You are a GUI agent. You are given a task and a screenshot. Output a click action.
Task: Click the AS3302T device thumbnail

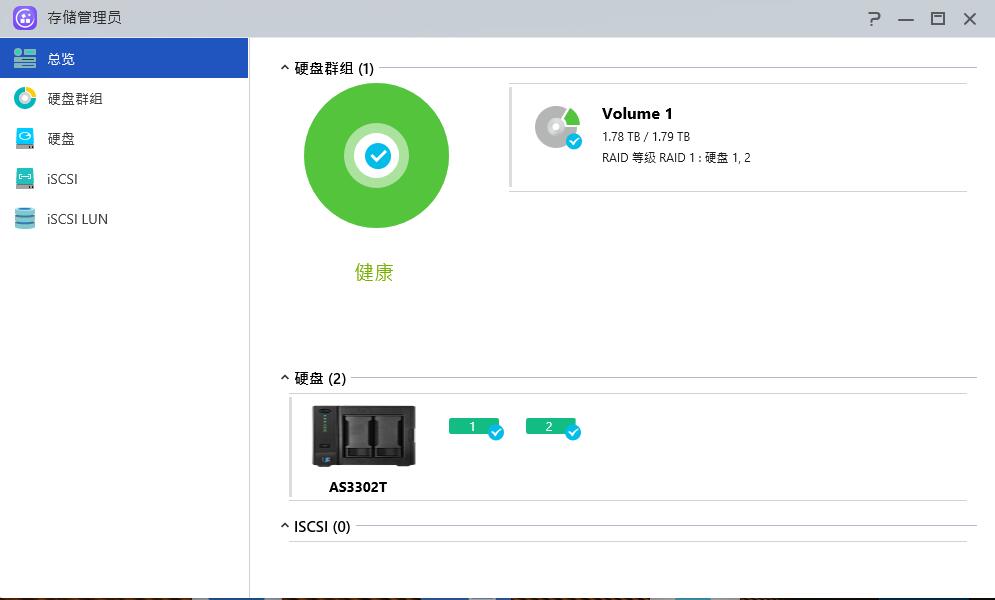point(363,434)
